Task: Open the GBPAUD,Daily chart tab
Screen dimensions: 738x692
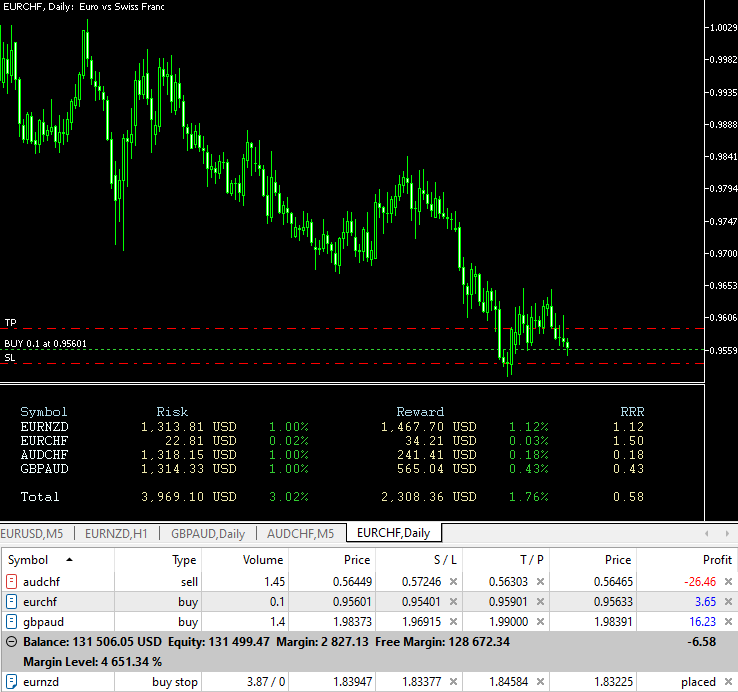Action: 207,534
